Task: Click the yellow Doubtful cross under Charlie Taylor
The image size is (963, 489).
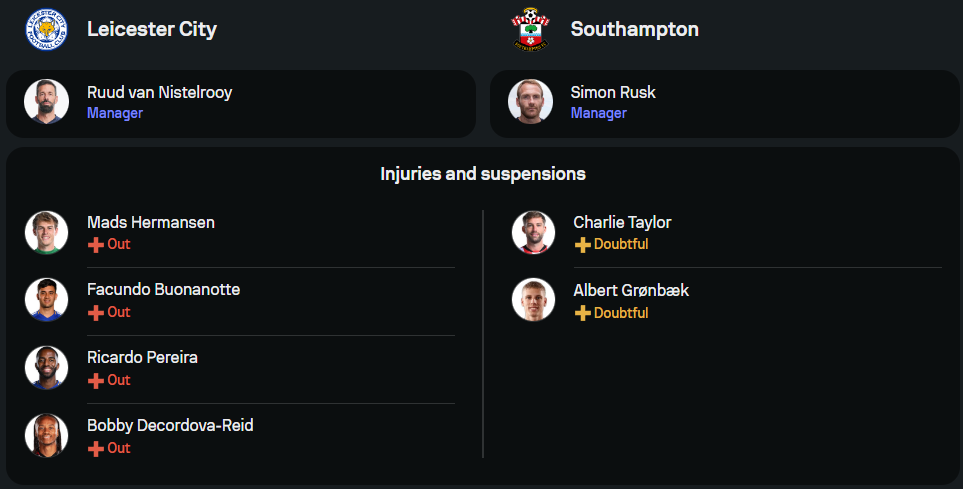Action: [582, 244]
